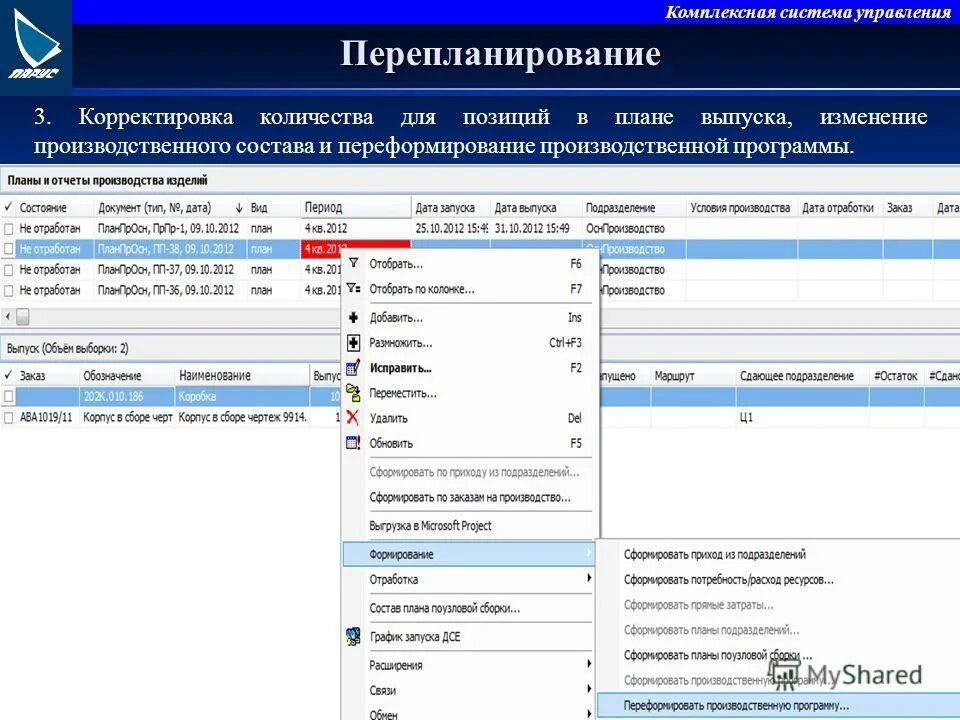This screenshot has width=960, height=720.
Task: Click the folder icon next to Переместить
Action: [x=352, y=391]
